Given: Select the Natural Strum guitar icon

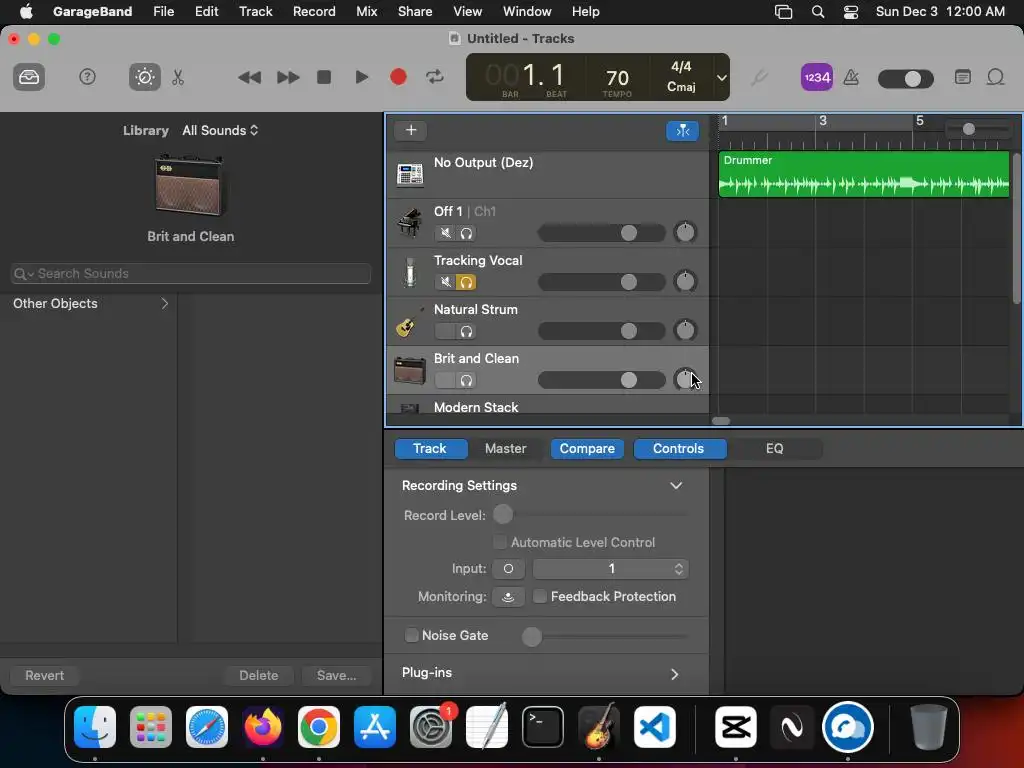Looking at the screenshot, I should (x=409, y=321).
